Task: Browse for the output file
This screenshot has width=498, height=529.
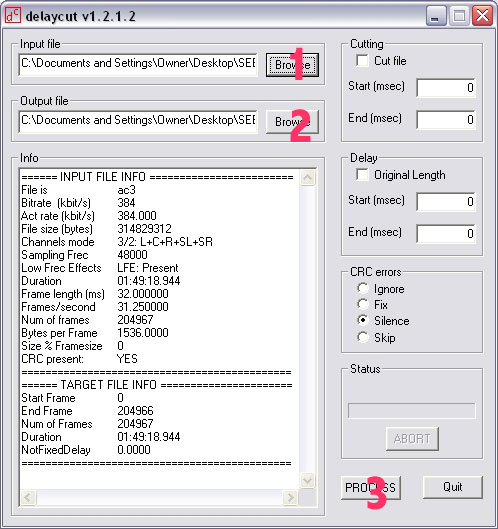Action: pos(292,122)
